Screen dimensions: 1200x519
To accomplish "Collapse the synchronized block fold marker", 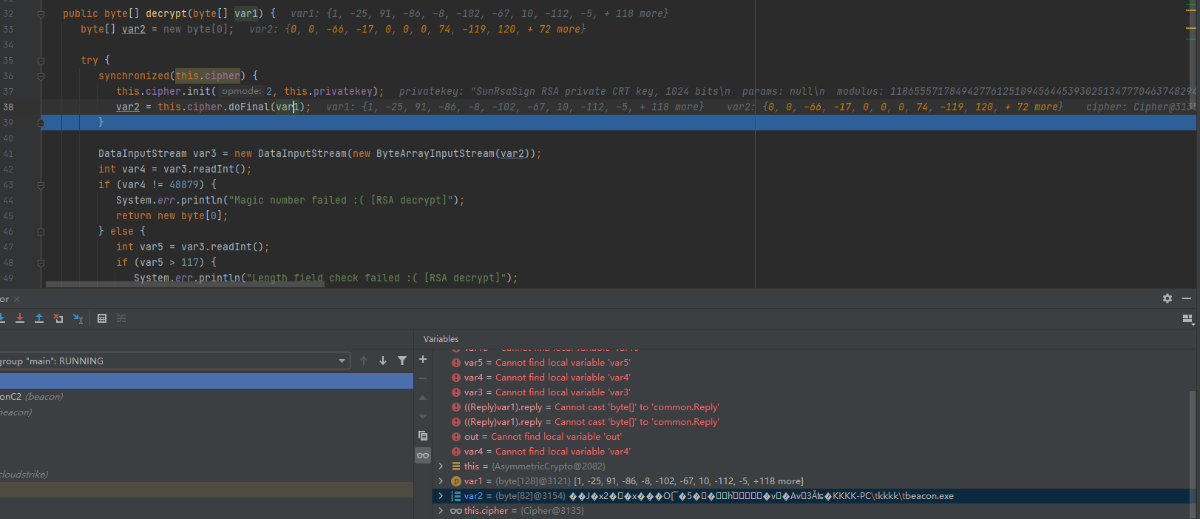I will [41, 76].
